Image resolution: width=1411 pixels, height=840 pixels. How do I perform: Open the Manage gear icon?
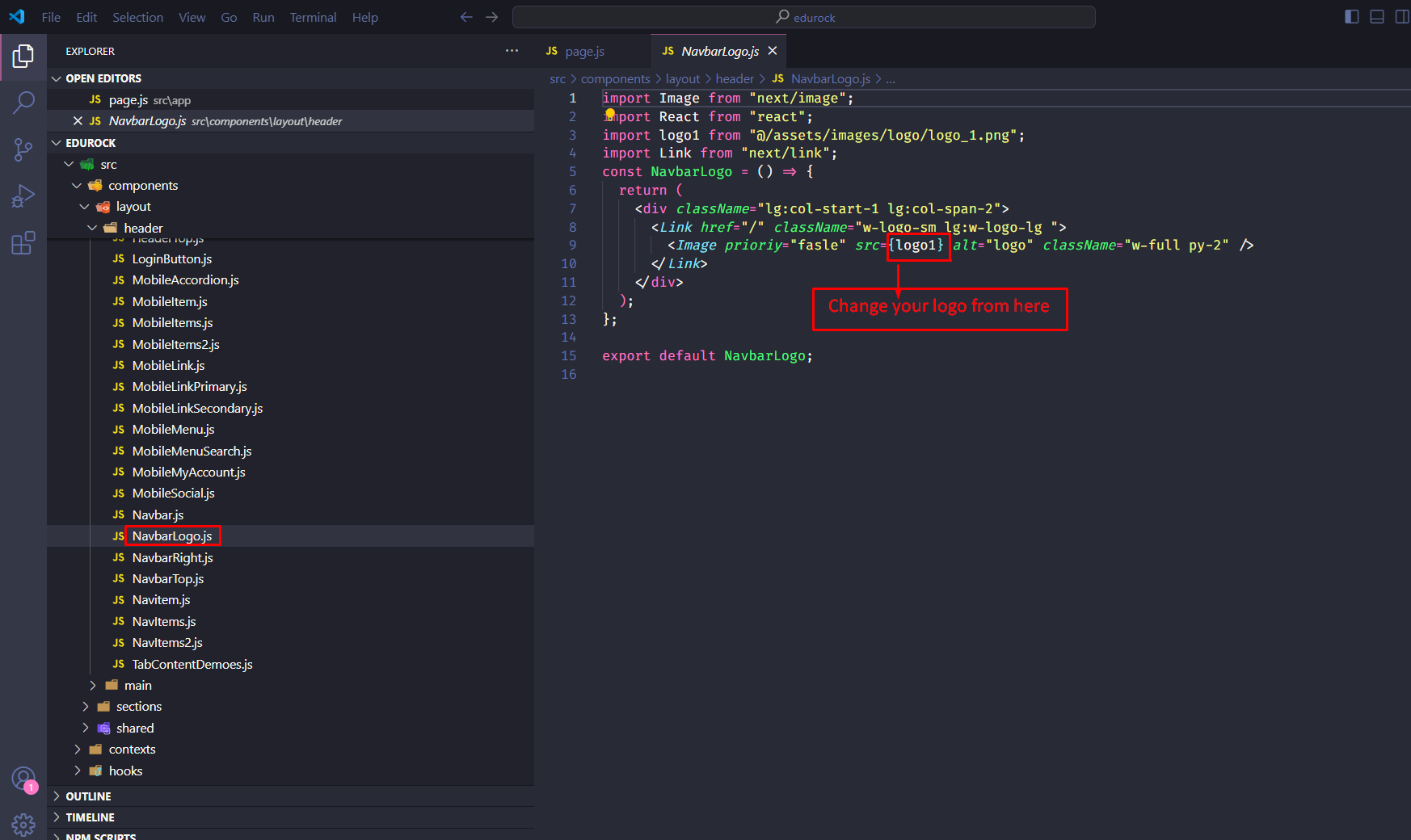pos(23,825)
